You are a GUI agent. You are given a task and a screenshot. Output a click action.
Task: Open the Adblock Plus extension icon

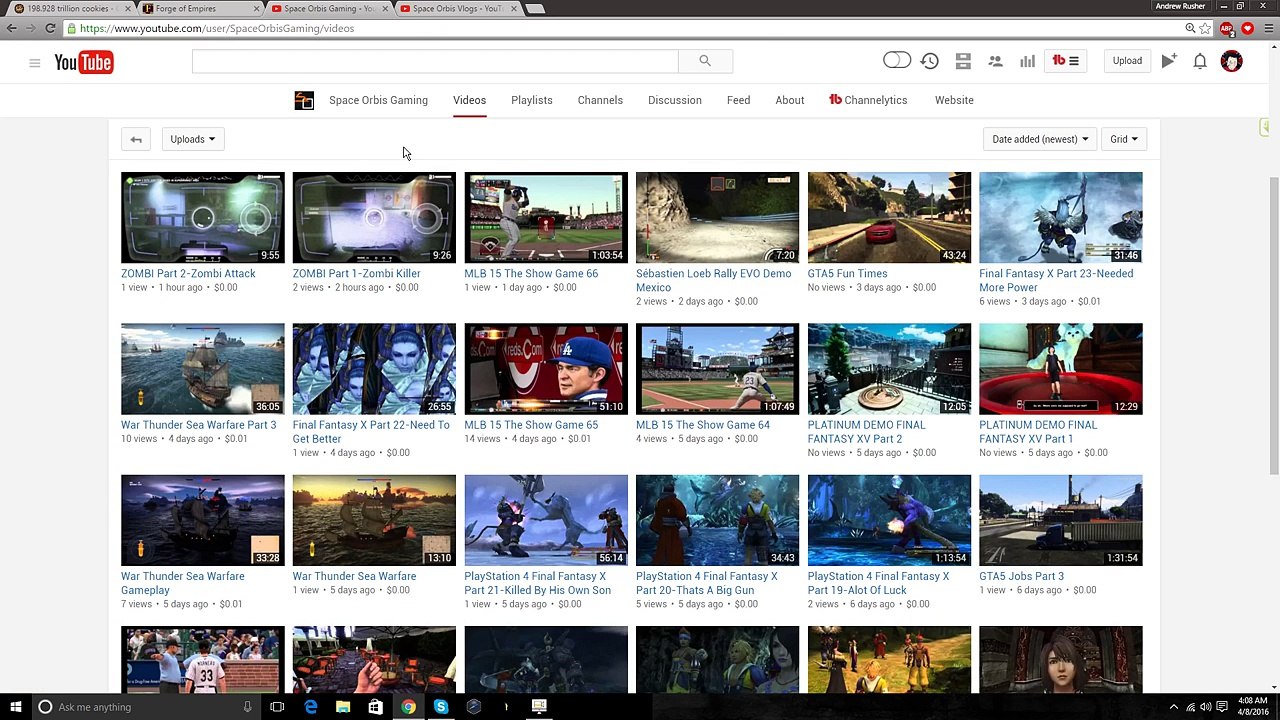pyautogui.click(x=1227, y=29)
